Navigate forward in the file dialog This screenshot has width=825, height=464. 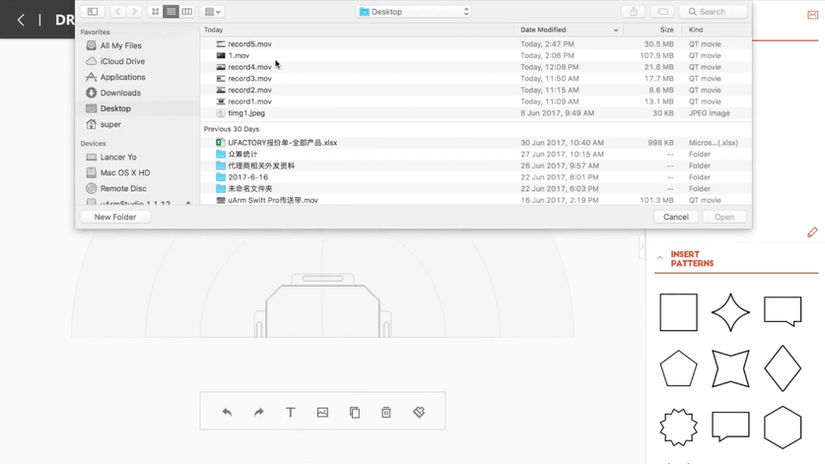134,12
